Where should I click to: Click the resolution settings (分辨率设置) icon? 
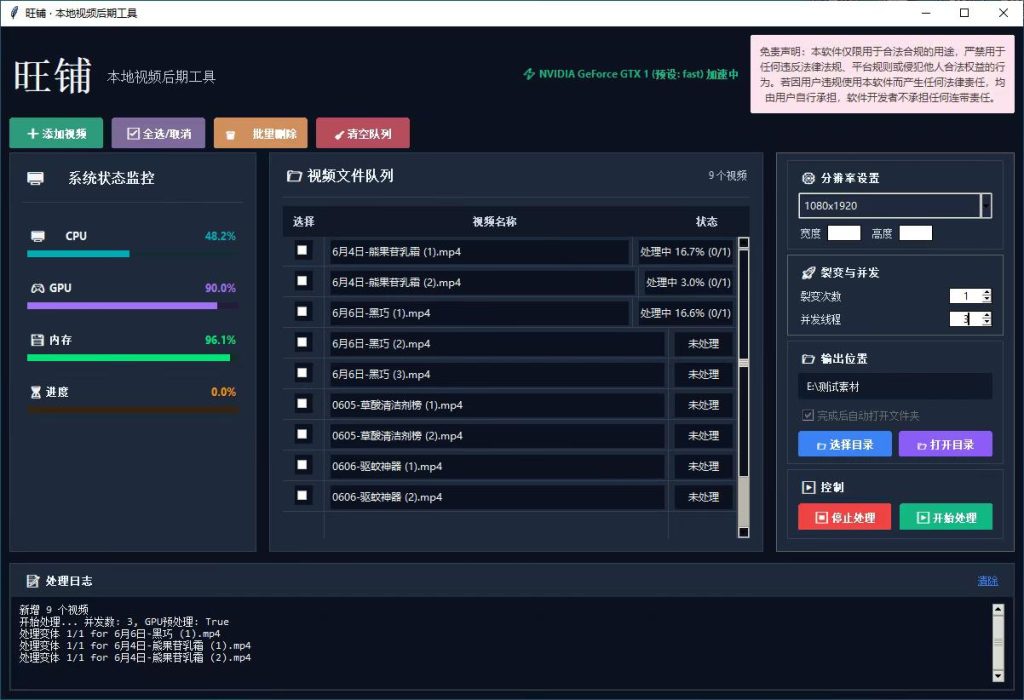808,178
